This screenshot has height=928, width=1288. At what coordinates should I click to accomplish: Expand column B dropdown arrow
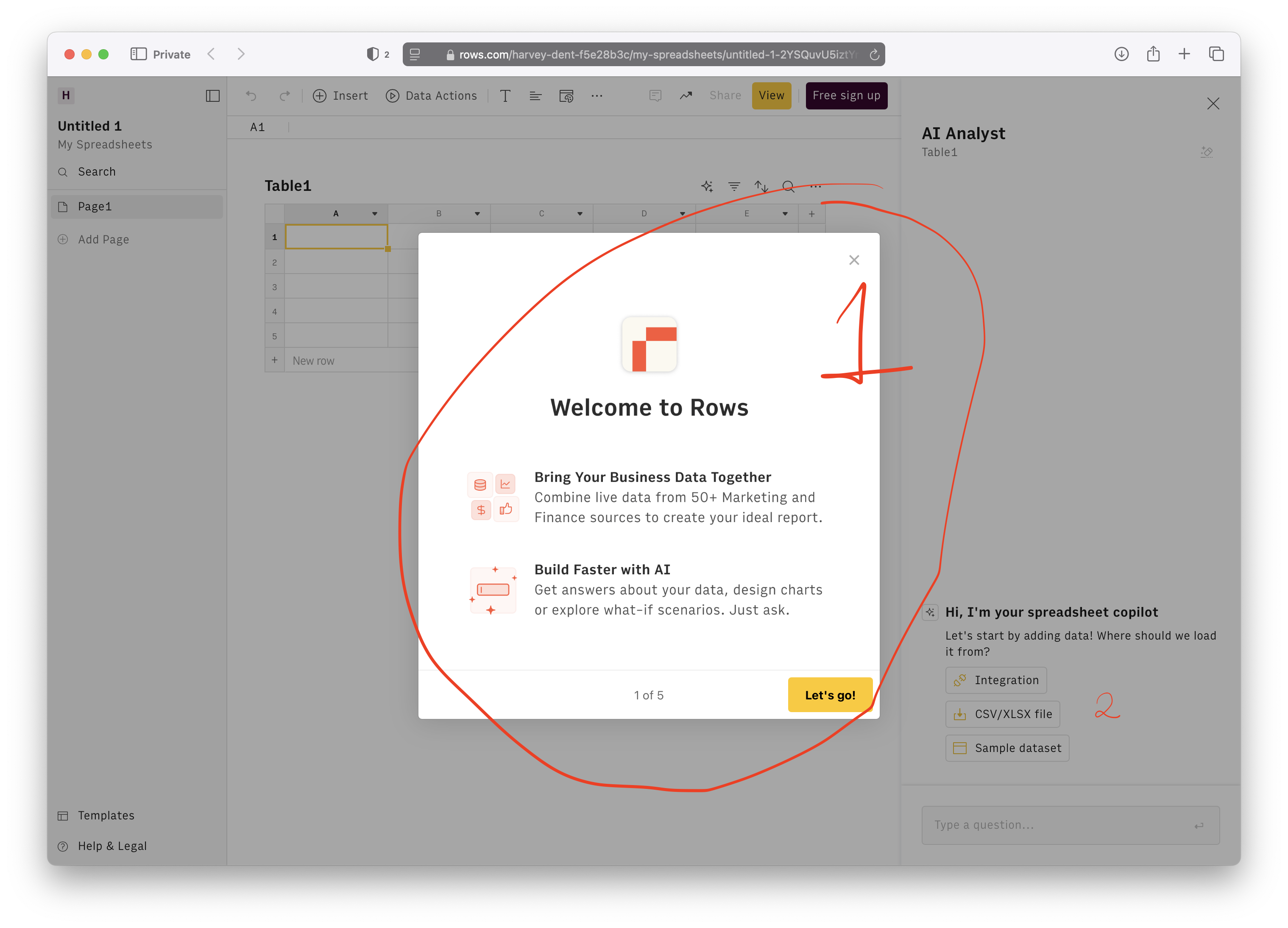tap(477, 213)
